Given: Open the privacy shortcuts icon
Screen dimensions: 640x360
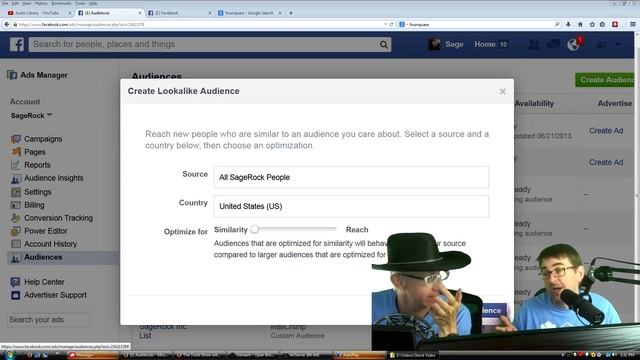Looking at the screenshot, I should [x=601, y=44].
